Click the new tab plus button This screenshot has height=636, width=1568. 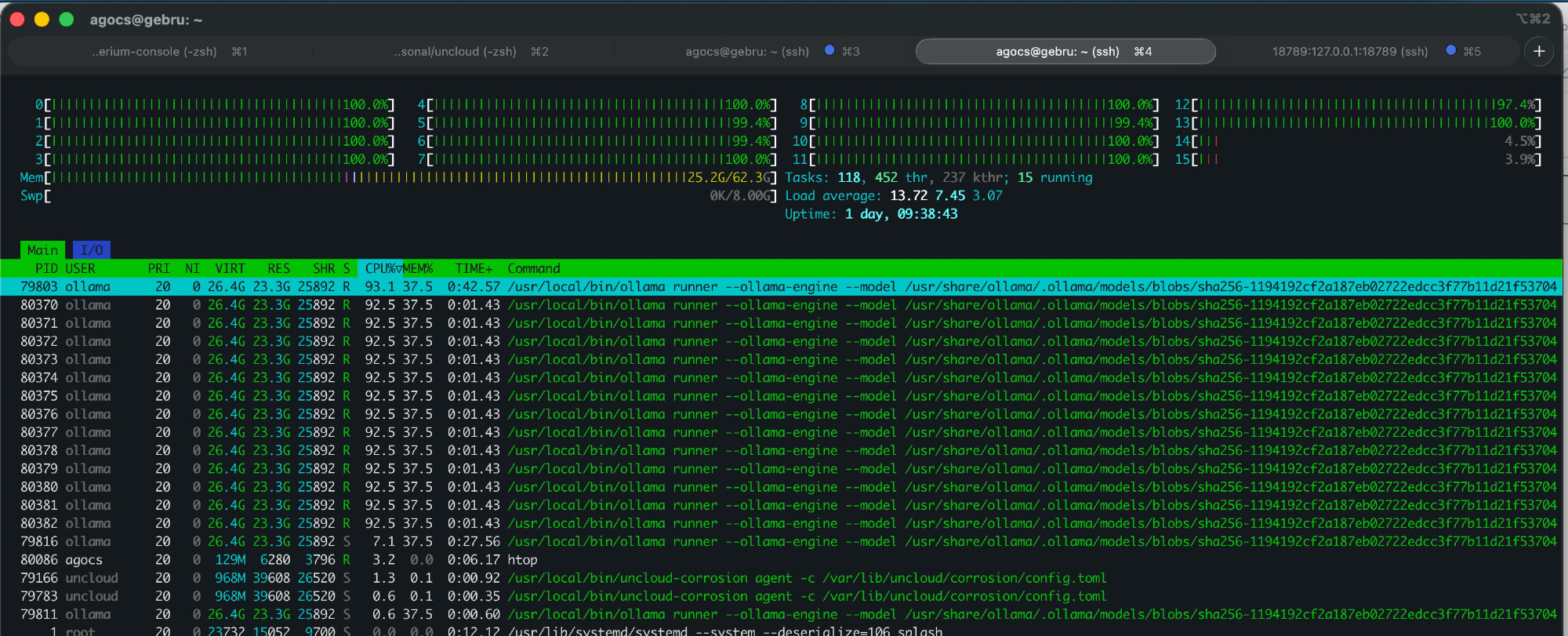pos(1539,51)
